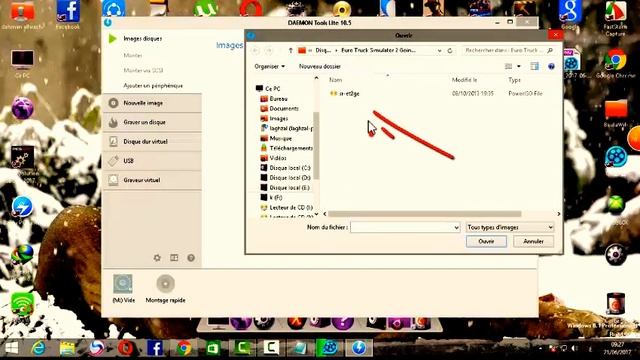
Task: Click DAEMON Tools taskbar icon
Action: click(x=359, y=348)
